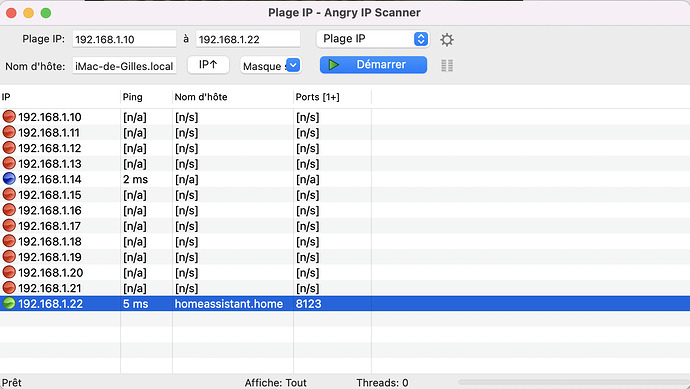Screen dimensions: 690x389
Task: Open preferences with the gear icon
Action: tap(447, 40)
